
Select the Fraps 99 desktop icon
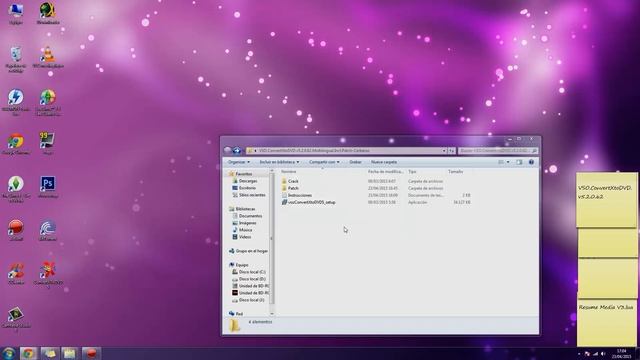coord(47,144)
